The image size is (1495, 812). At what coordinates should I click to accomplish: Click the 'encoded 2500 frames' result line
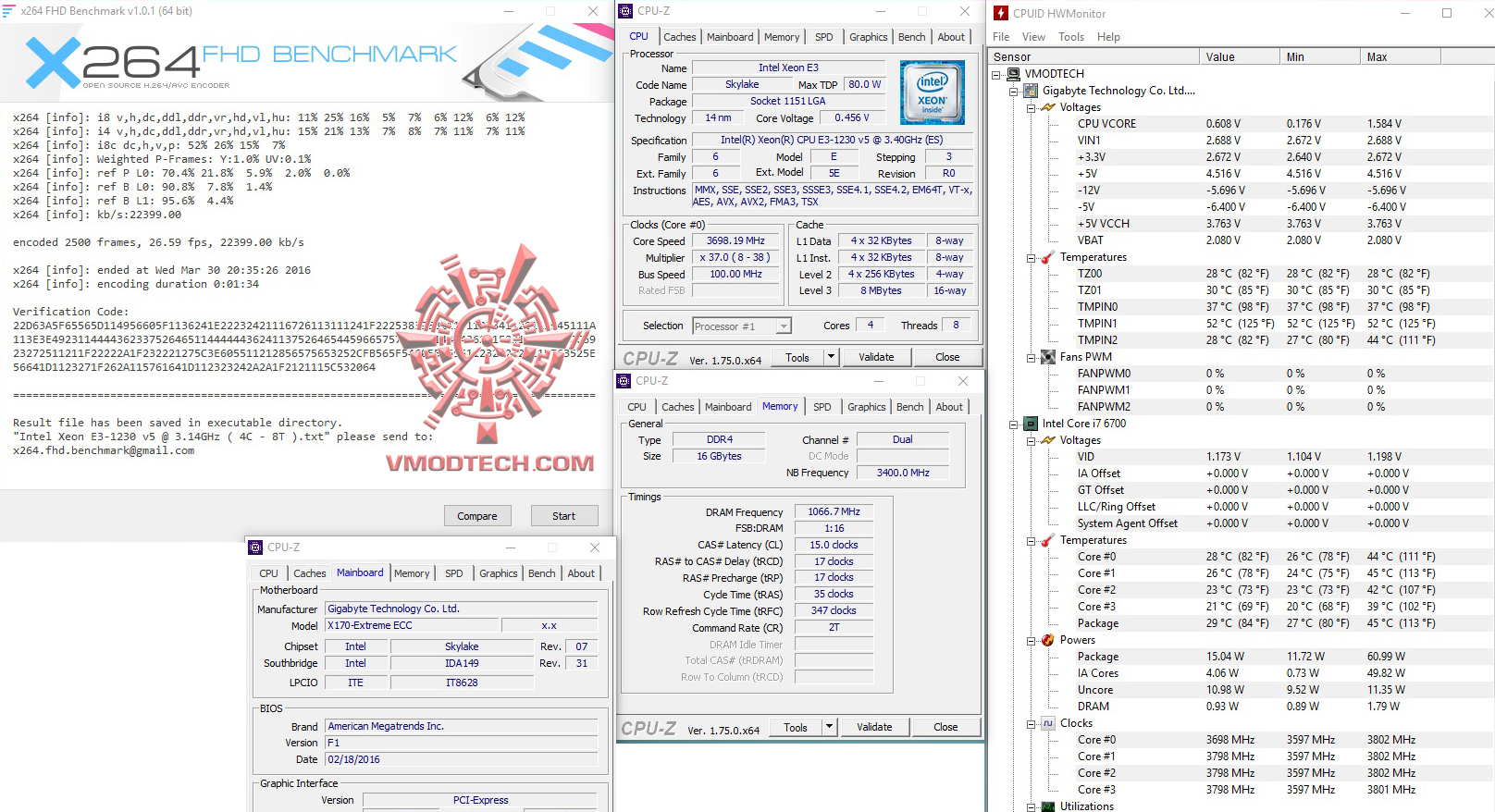tap(158, 242)
